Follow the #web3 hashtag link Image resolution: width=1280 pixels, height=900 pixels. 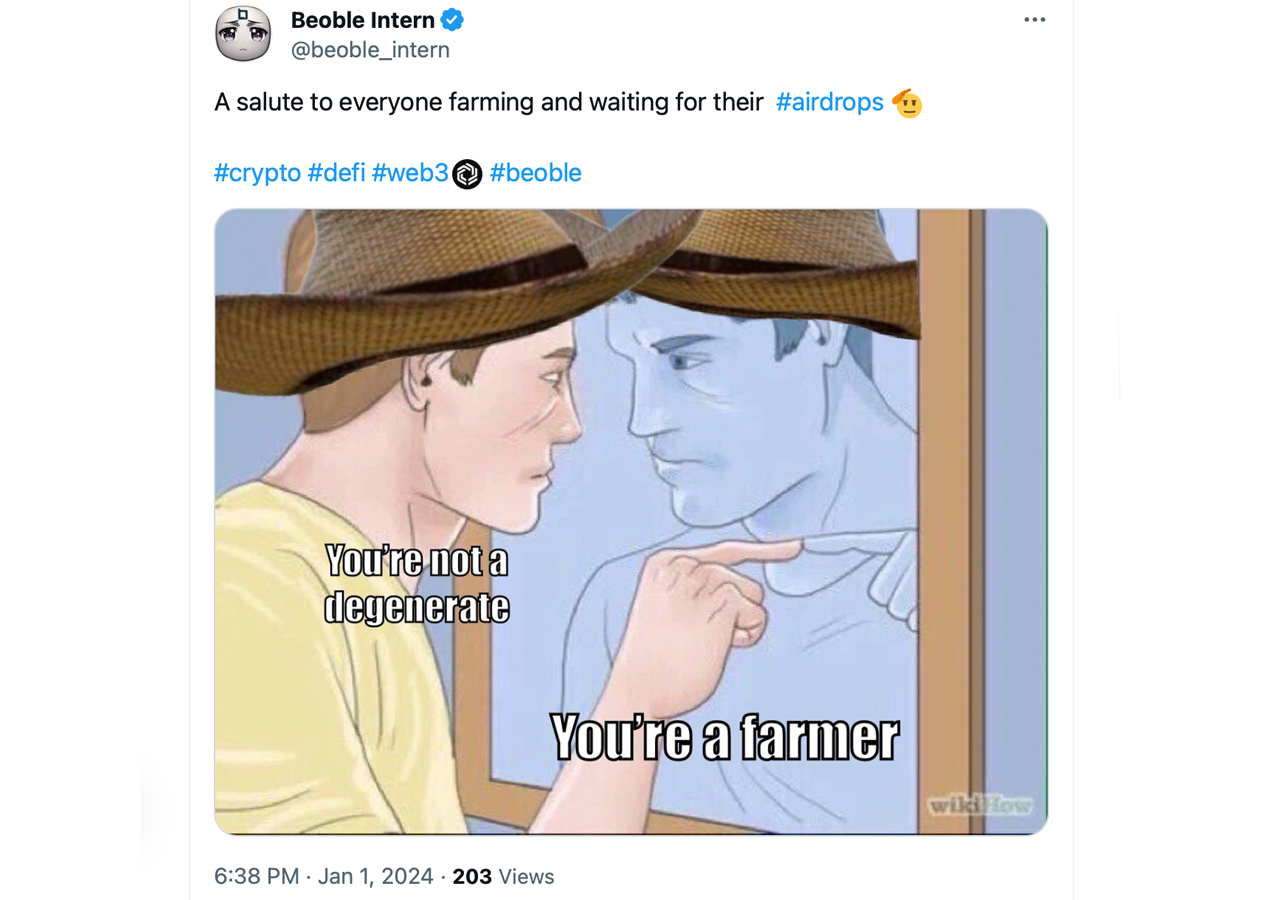[409, 173]
